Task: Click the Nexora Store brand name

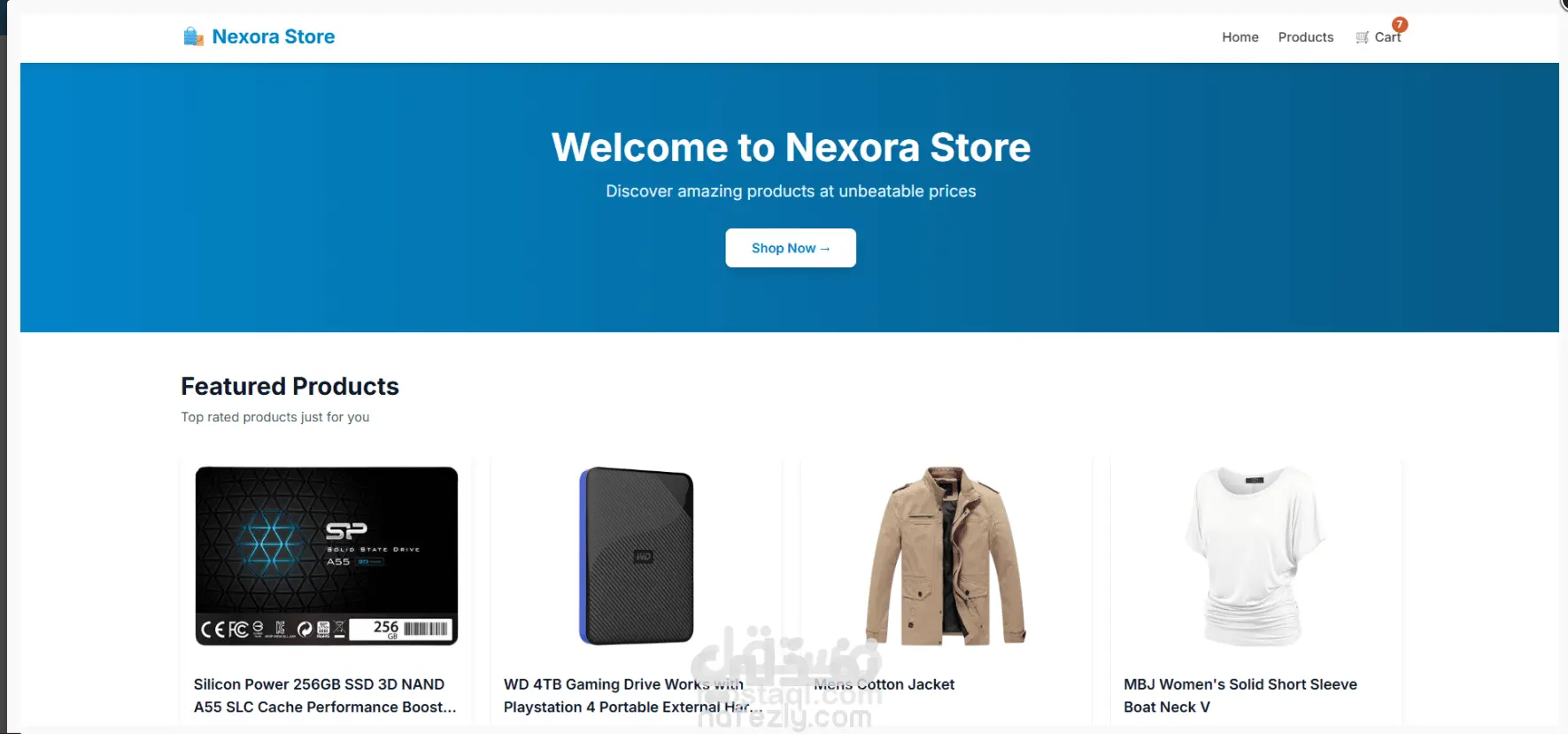Action: pos(274,36)
